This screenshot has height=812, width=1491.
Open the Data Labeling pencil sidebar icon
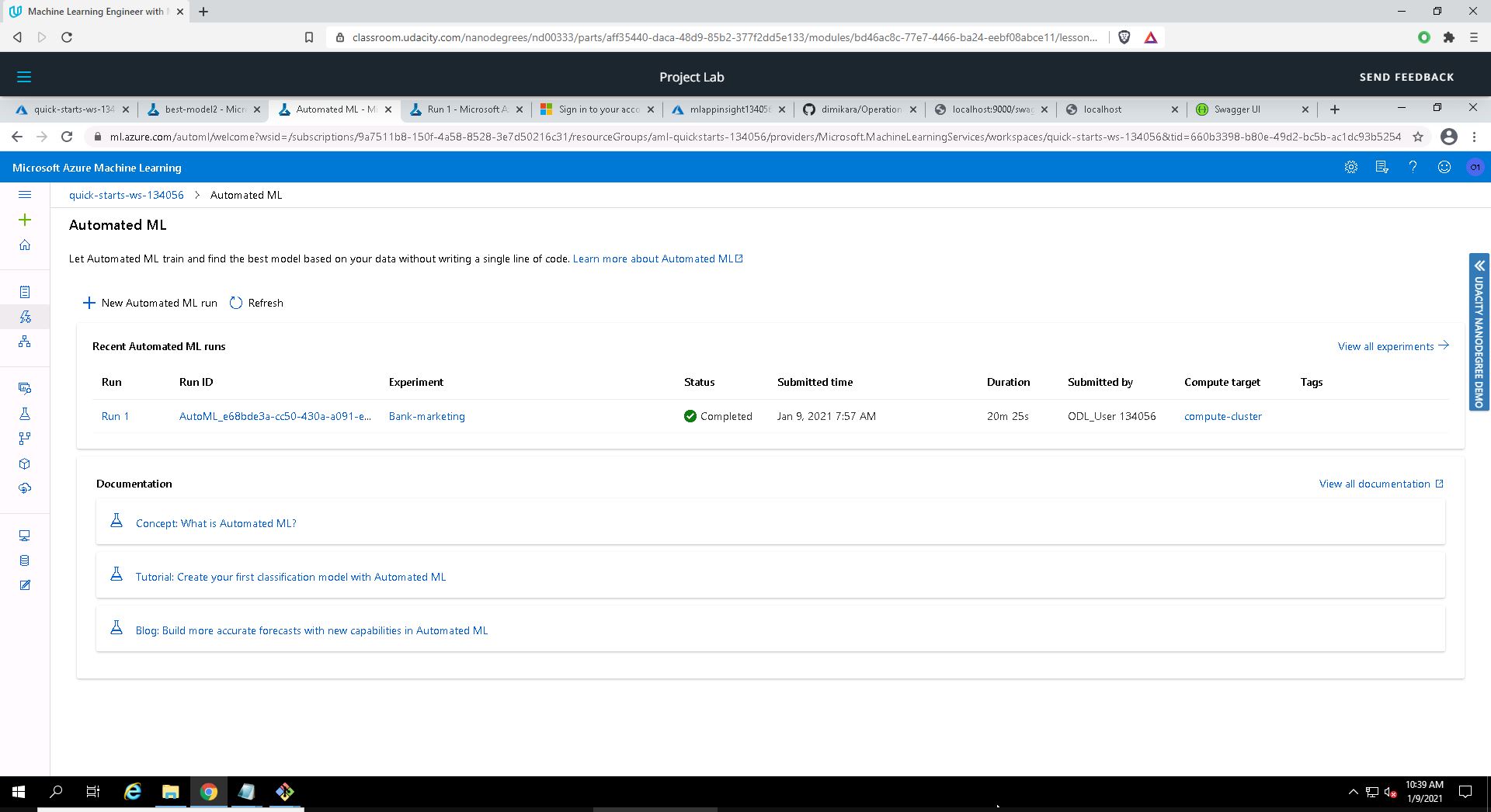(25, 585)
